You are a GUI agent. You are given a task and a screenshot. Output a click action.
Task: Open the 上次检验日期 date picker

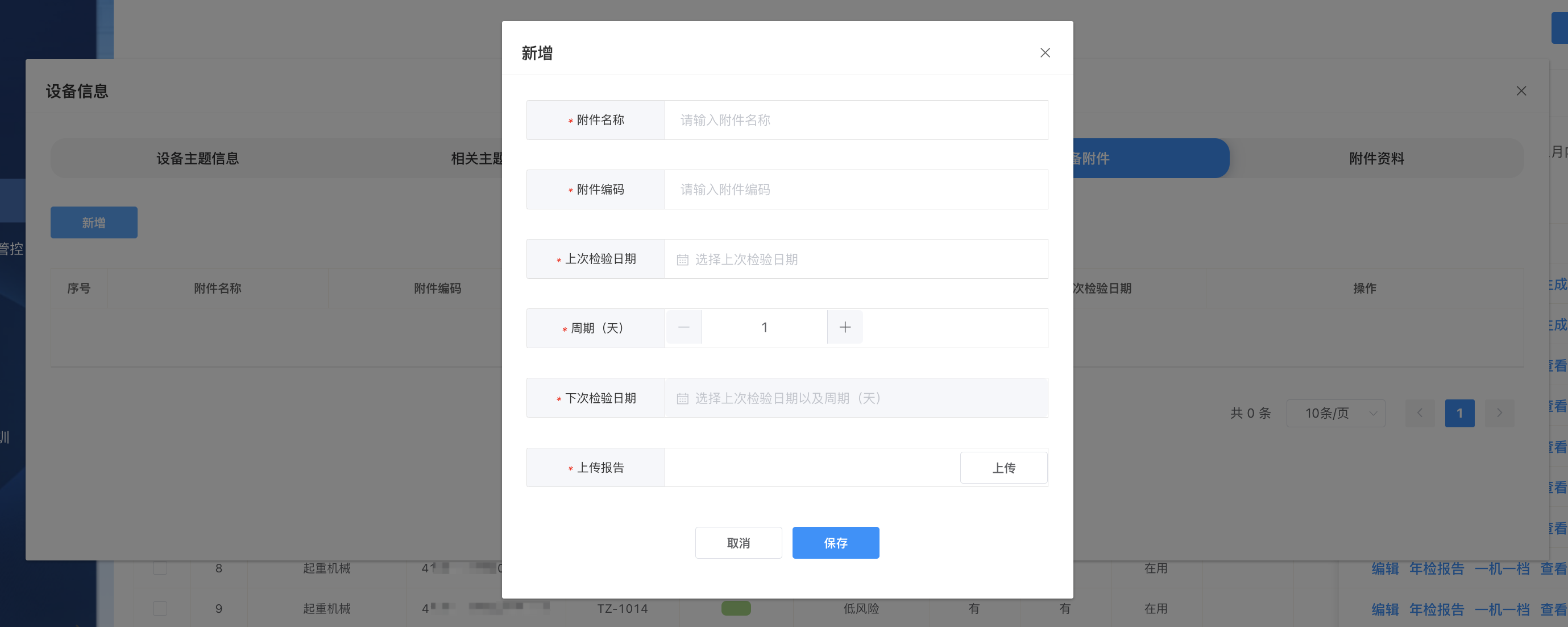click(x=855, y=259)
